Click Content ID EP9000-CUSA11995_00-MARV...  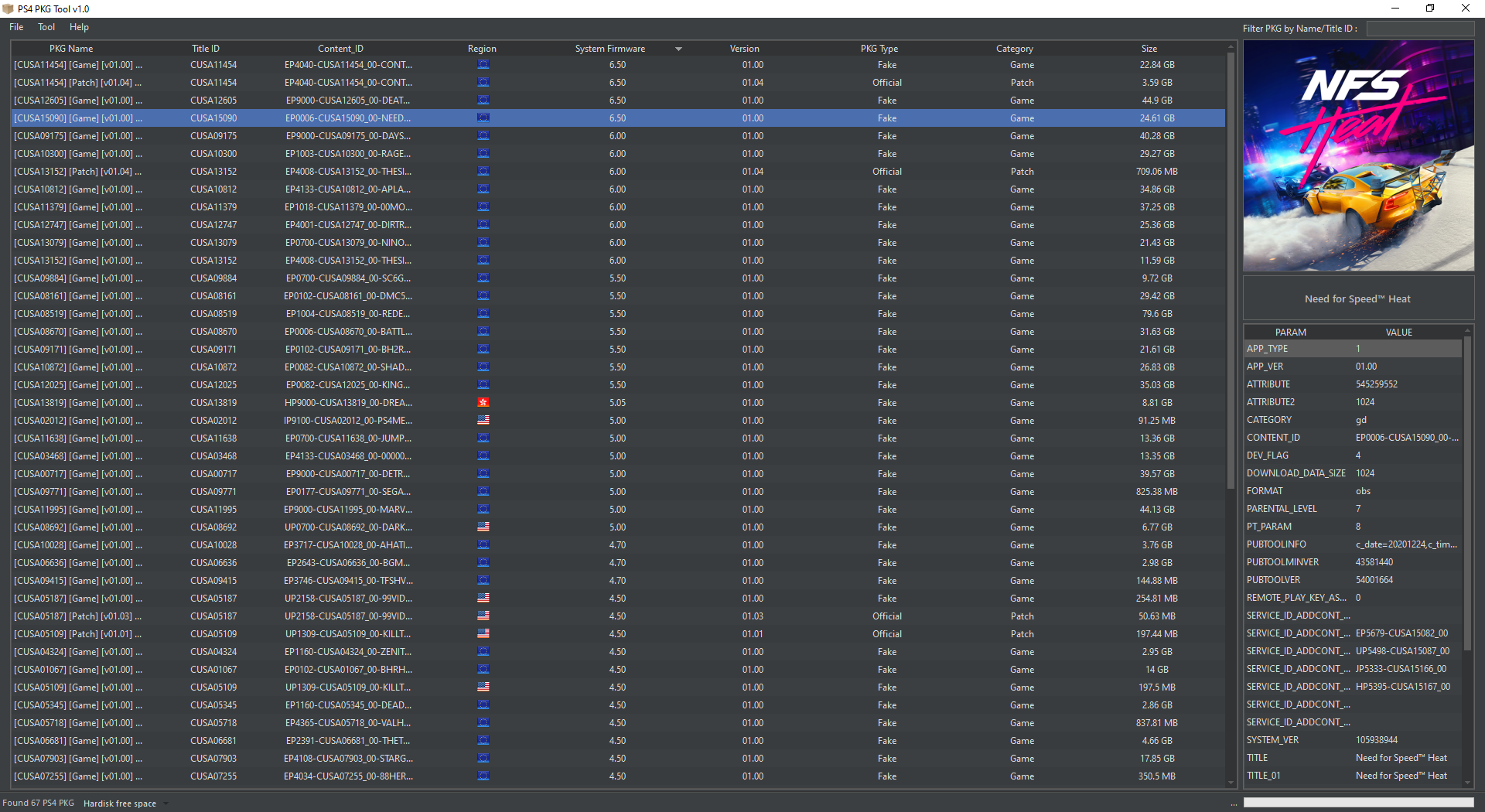pos(348,510)
